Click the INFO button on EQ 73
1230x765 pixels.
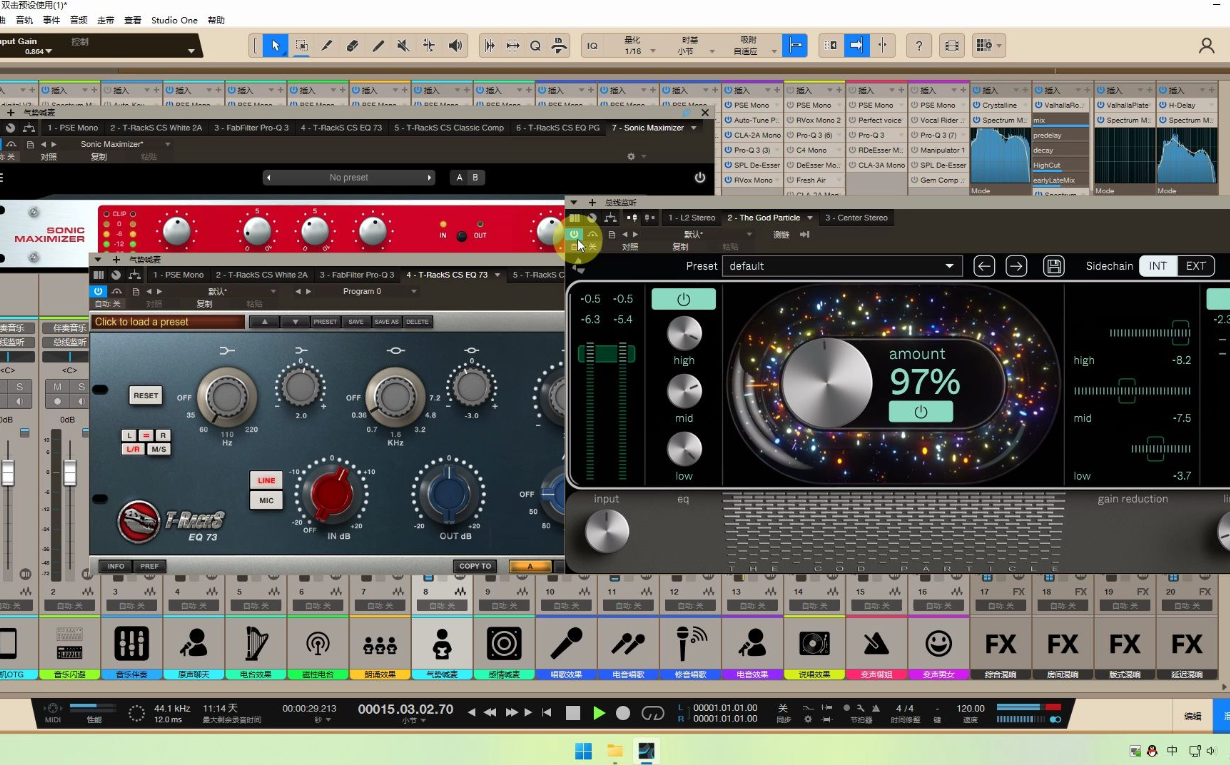116,566
